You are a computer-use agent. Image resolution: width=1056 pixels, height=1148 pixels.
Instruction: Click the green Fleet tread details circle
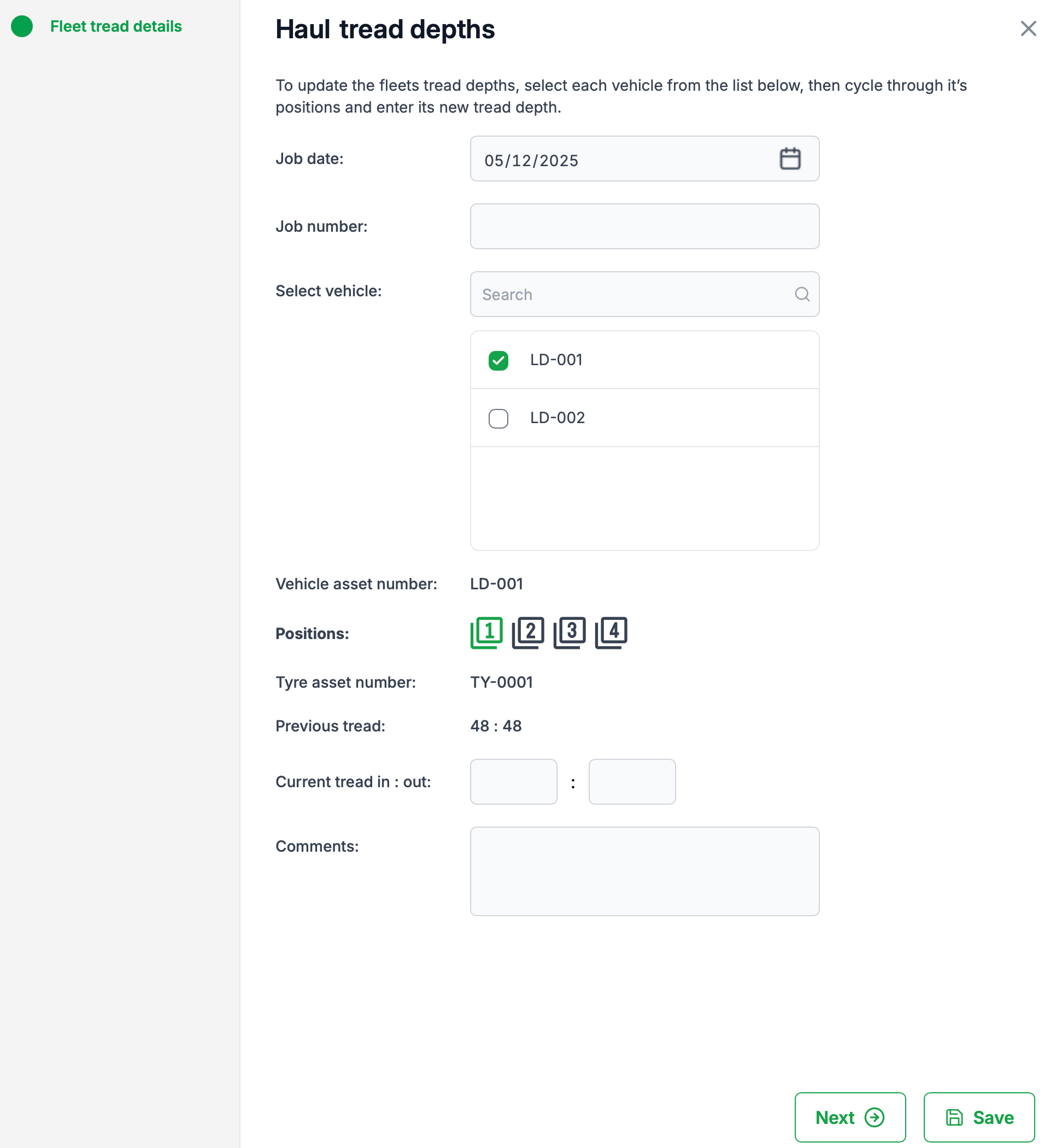[x=22, y=26]
